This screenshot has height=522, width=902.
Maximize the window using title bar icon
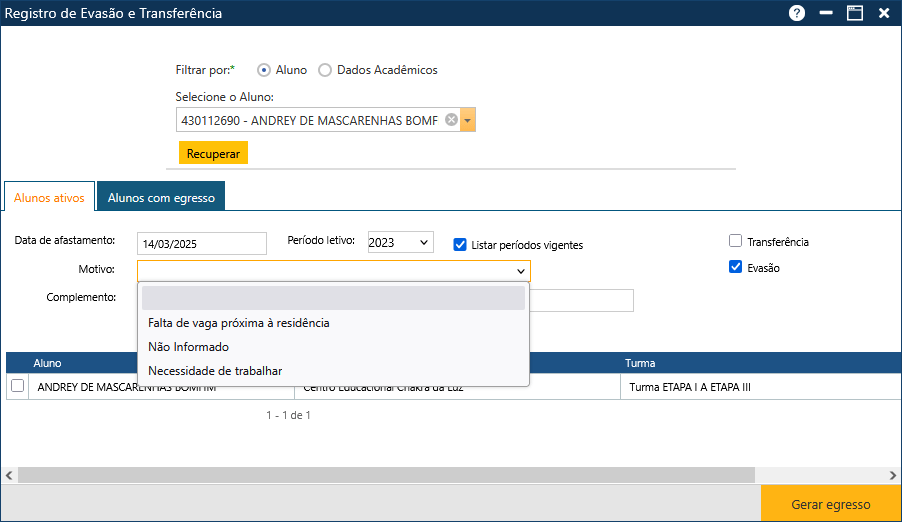coord(855,13)
